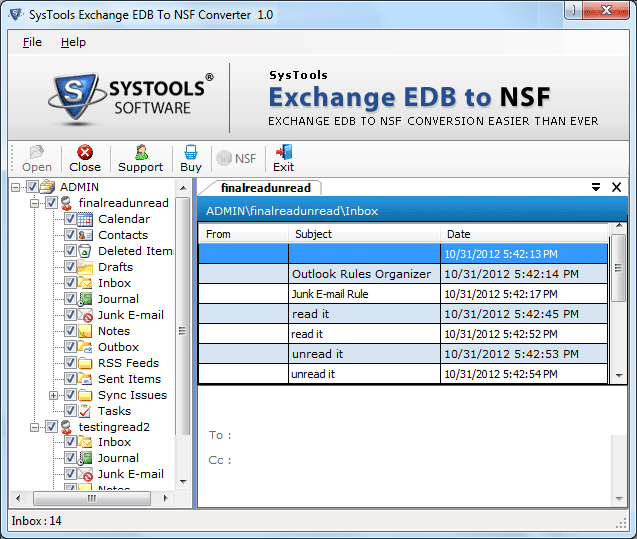Click the Inbox icon under testingread2
The width and height of the screenshot is (637, 539).
(x=85, y=442)
